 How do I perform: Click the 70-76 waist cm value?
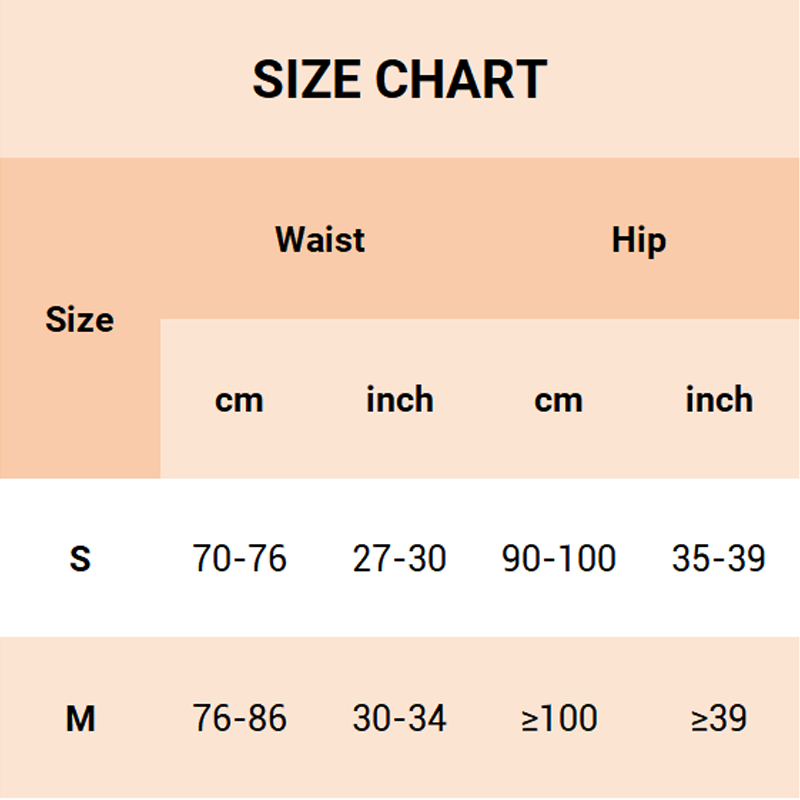click(240, 558)
